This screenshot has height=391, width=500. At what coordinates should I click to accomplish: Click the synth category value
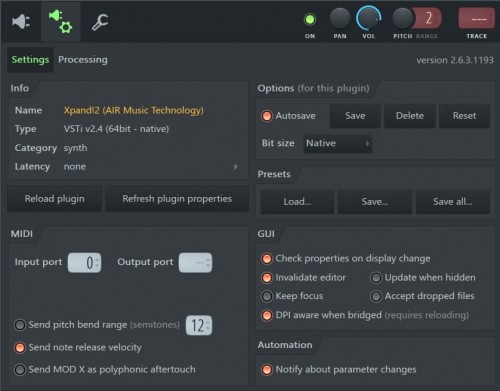click(x=76, y=148)
